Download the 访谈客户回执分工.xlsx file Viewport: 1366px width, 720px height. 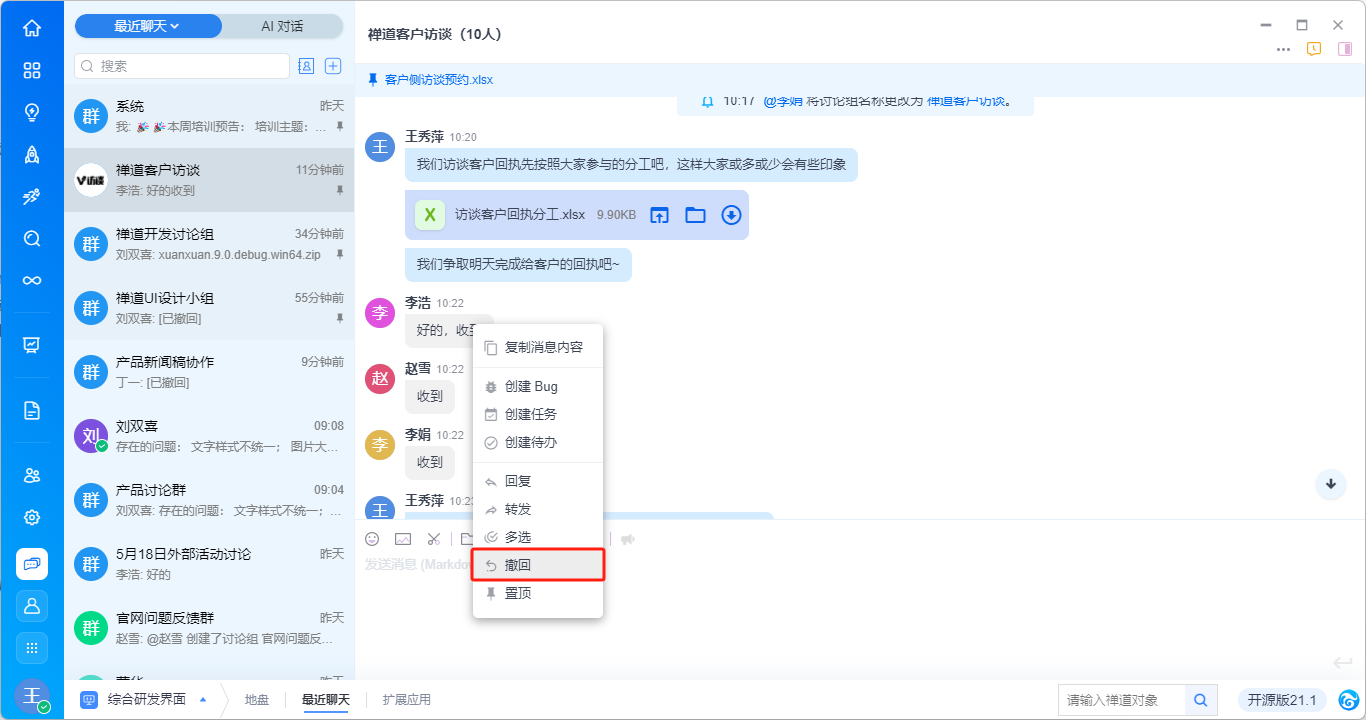tap(731, 215)
